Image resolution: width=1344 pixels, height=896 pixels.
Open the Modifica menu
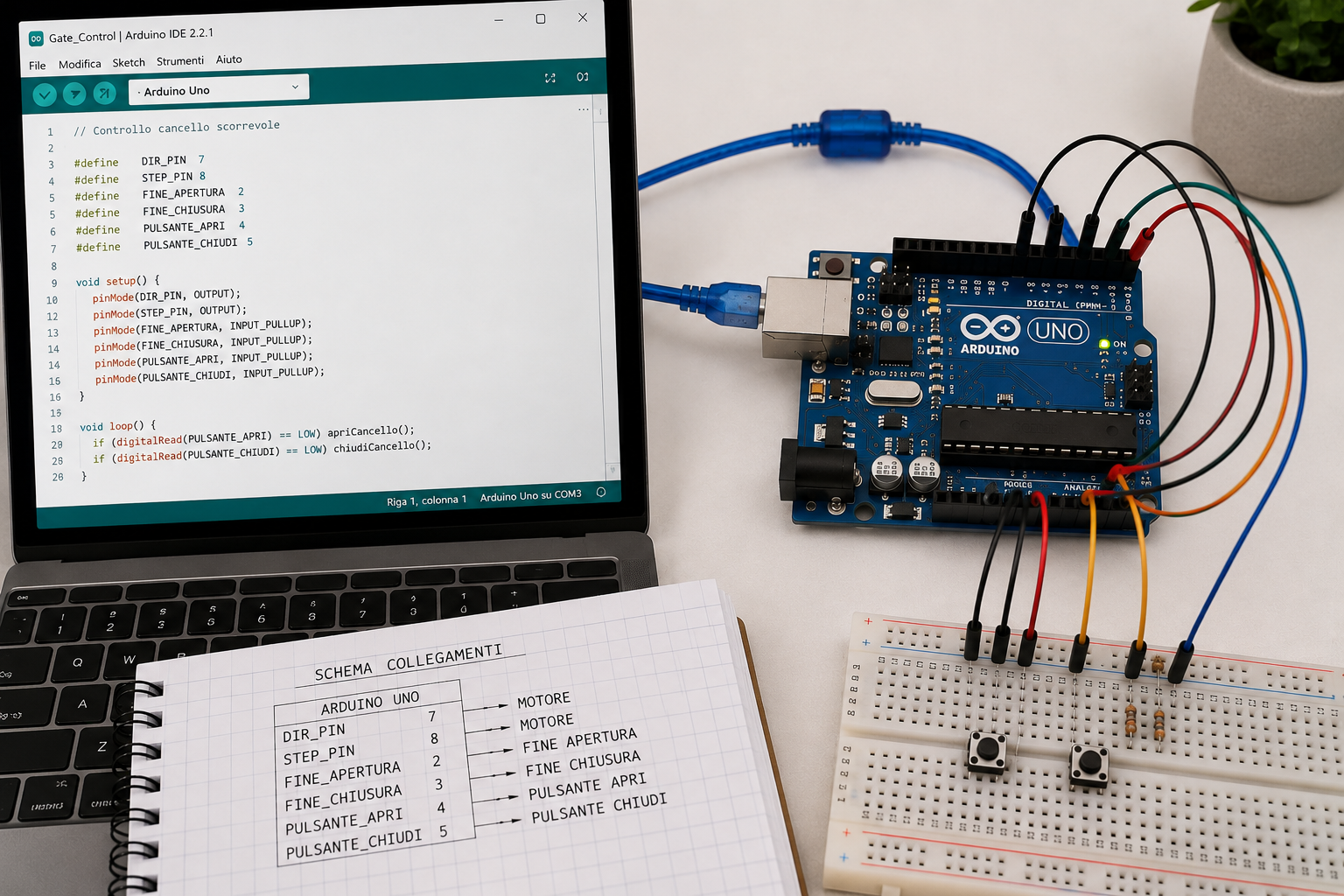80,64
